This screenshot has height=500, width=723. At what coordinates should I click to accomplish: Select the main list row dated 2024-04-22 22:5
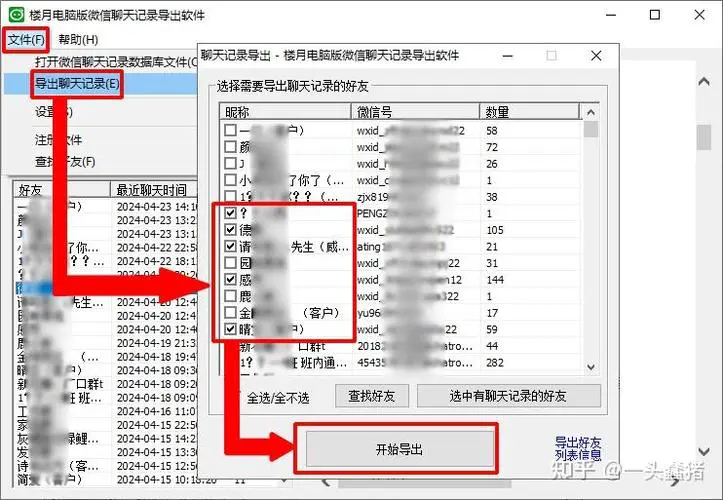pyautogui.click(x=107, y=247)
